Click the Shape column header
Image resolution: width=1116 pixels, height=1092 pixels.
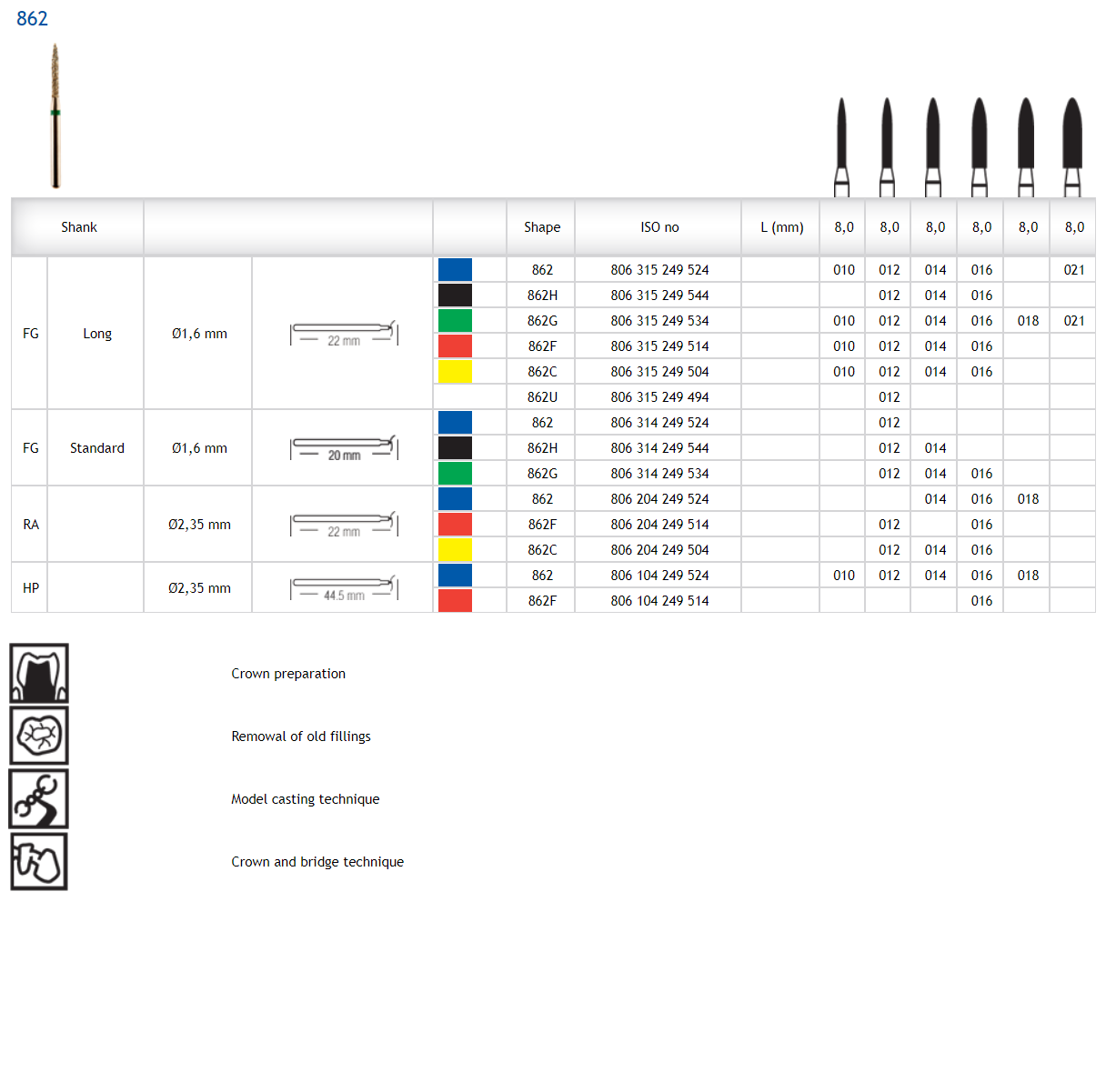pyautogui.click(x=542, y=227)
